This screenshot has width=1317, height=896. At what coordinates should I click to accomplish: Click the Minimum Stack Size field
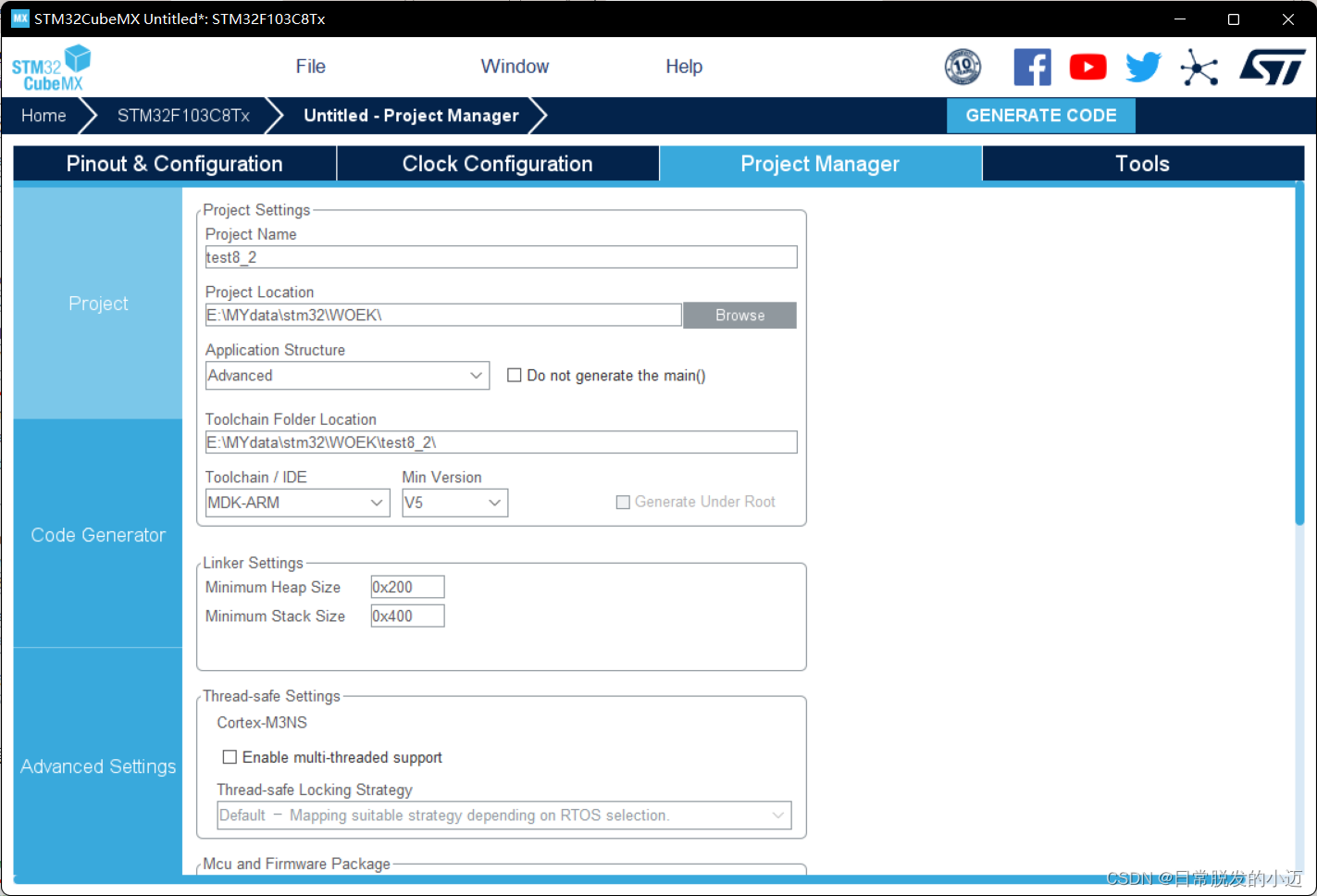pyautogui.click(x=407, y=616)
